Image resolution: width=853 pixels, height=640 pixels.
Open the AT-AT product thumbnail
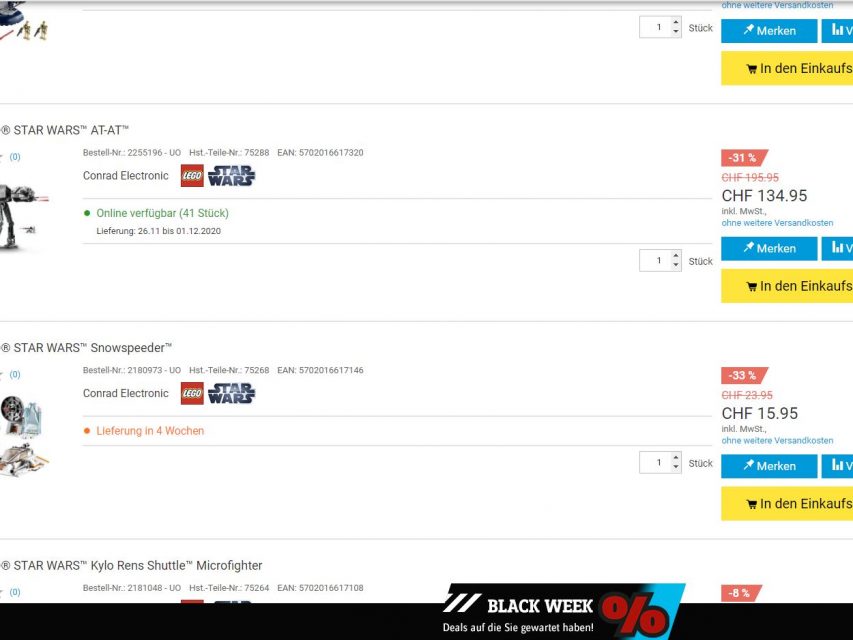coord(22,218)
